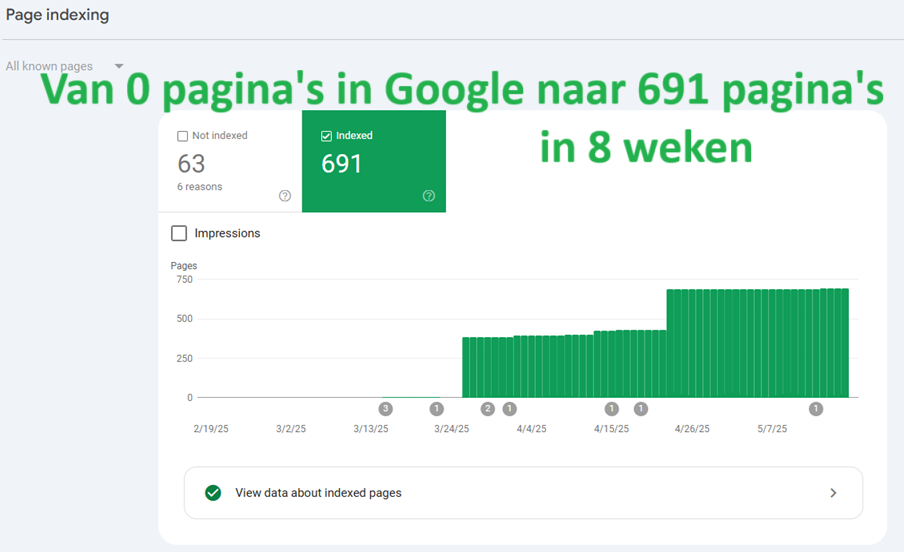Click annotation marker above 4/15/25 date

point(612,409)
